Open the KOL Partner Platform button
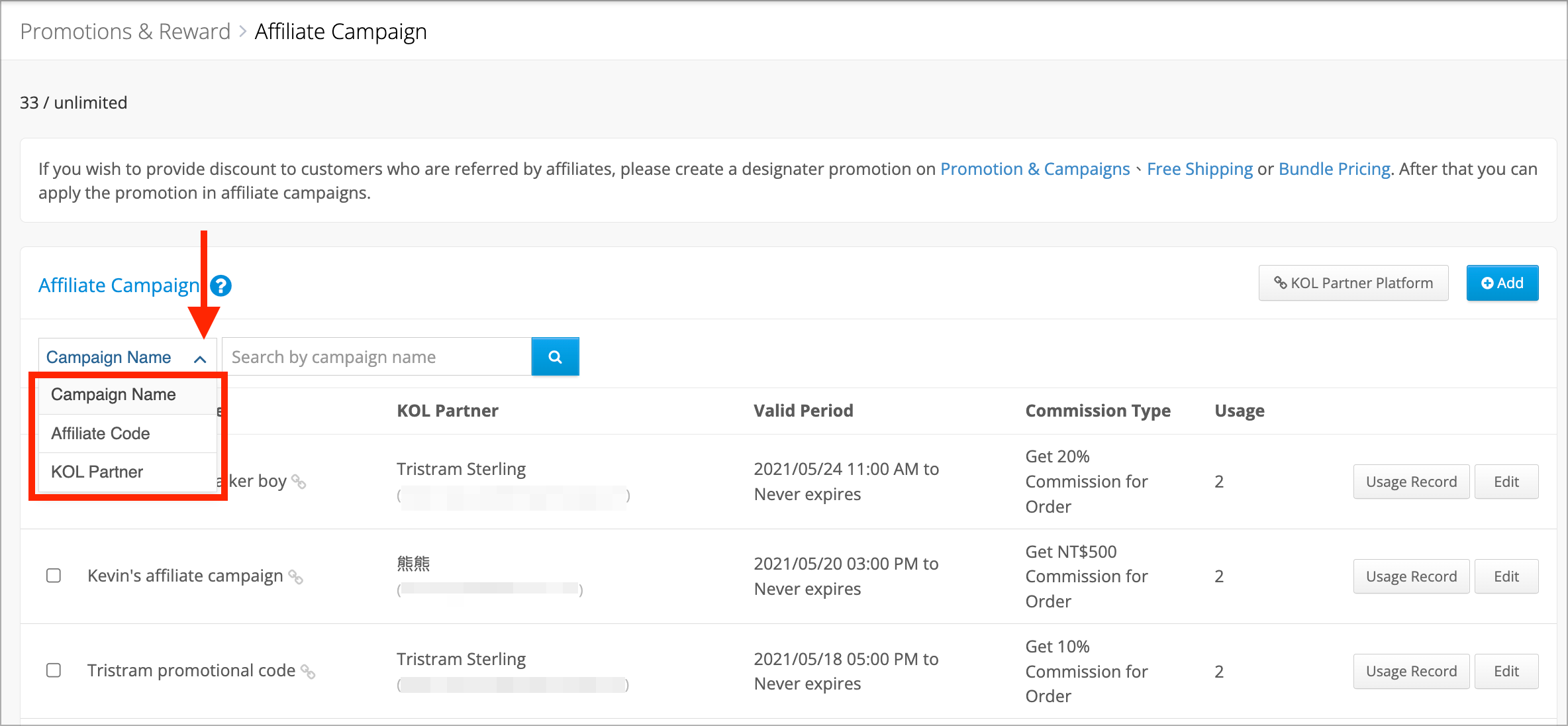1568x726 pixels. [1353, 283]
